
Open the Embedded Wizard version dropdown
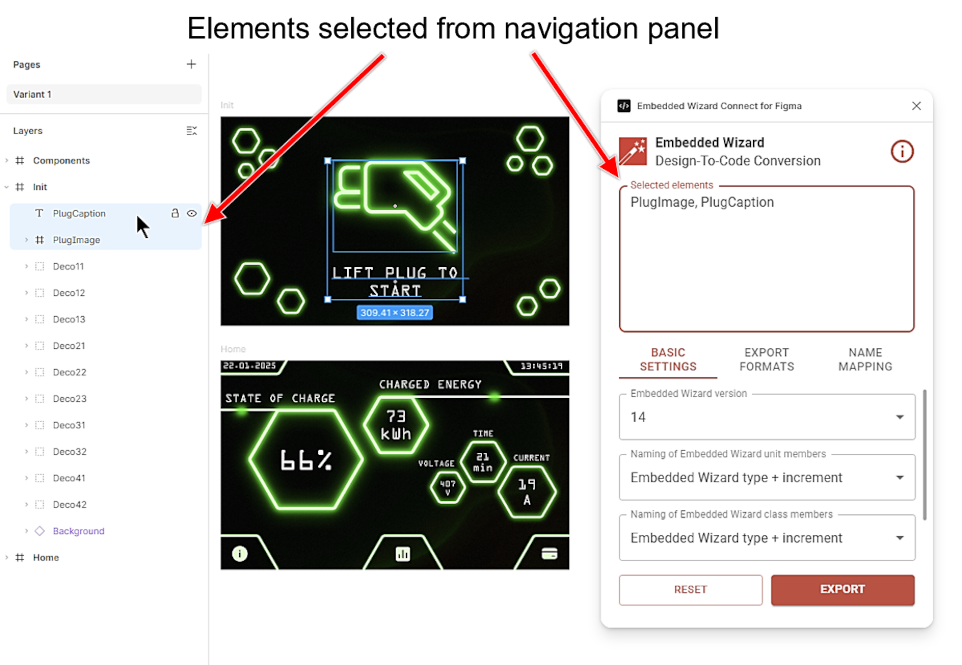pyautogui.click(x=767, y=417)
